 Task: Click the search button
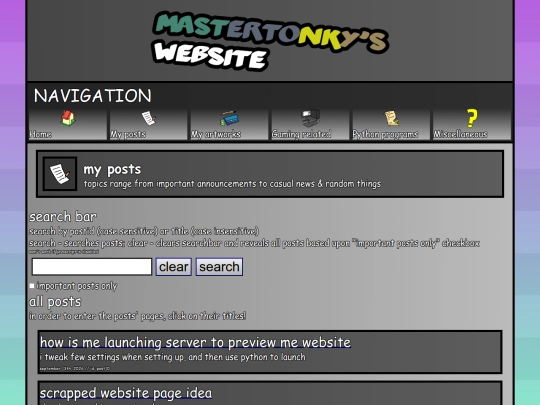point(219,267)
